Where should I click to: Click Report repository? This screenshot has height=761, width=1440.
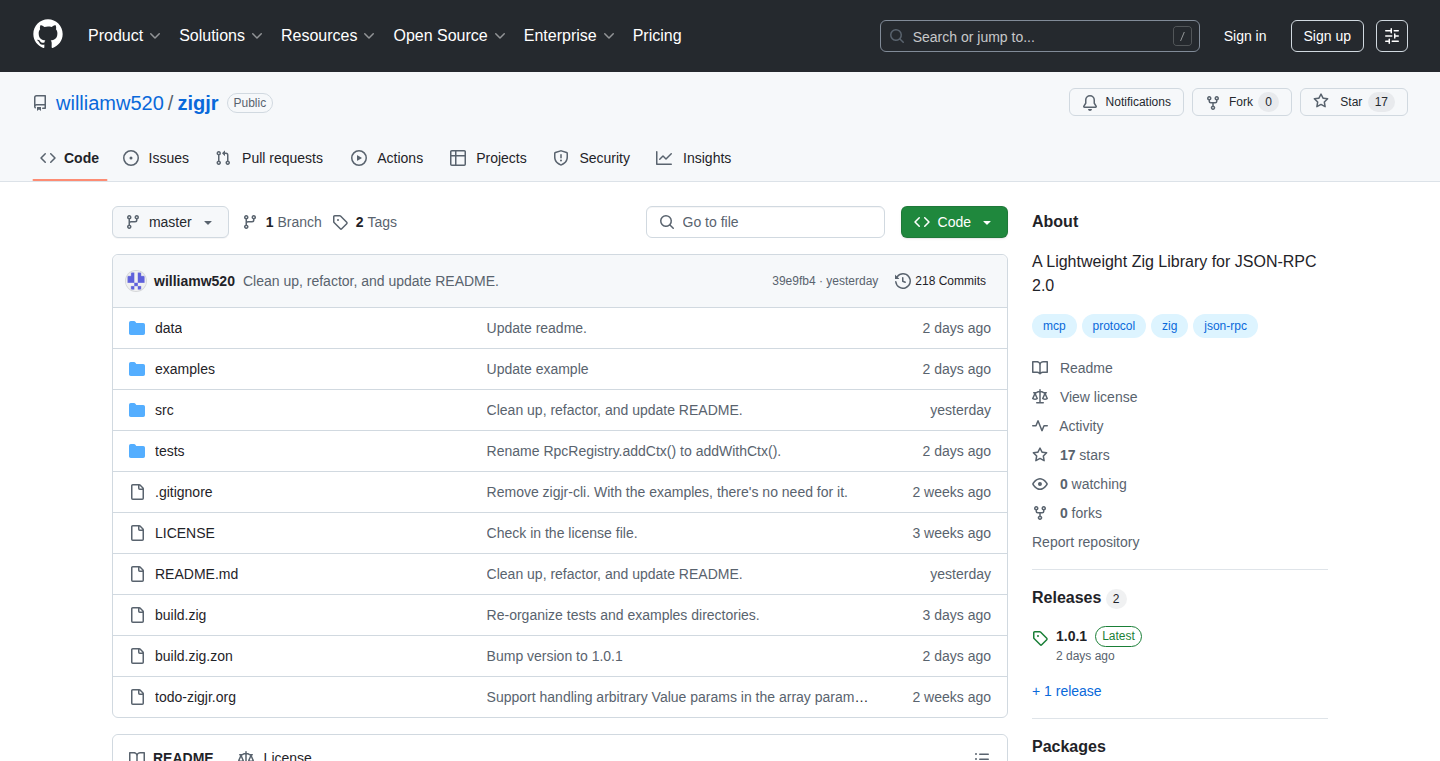[1086, 542]
